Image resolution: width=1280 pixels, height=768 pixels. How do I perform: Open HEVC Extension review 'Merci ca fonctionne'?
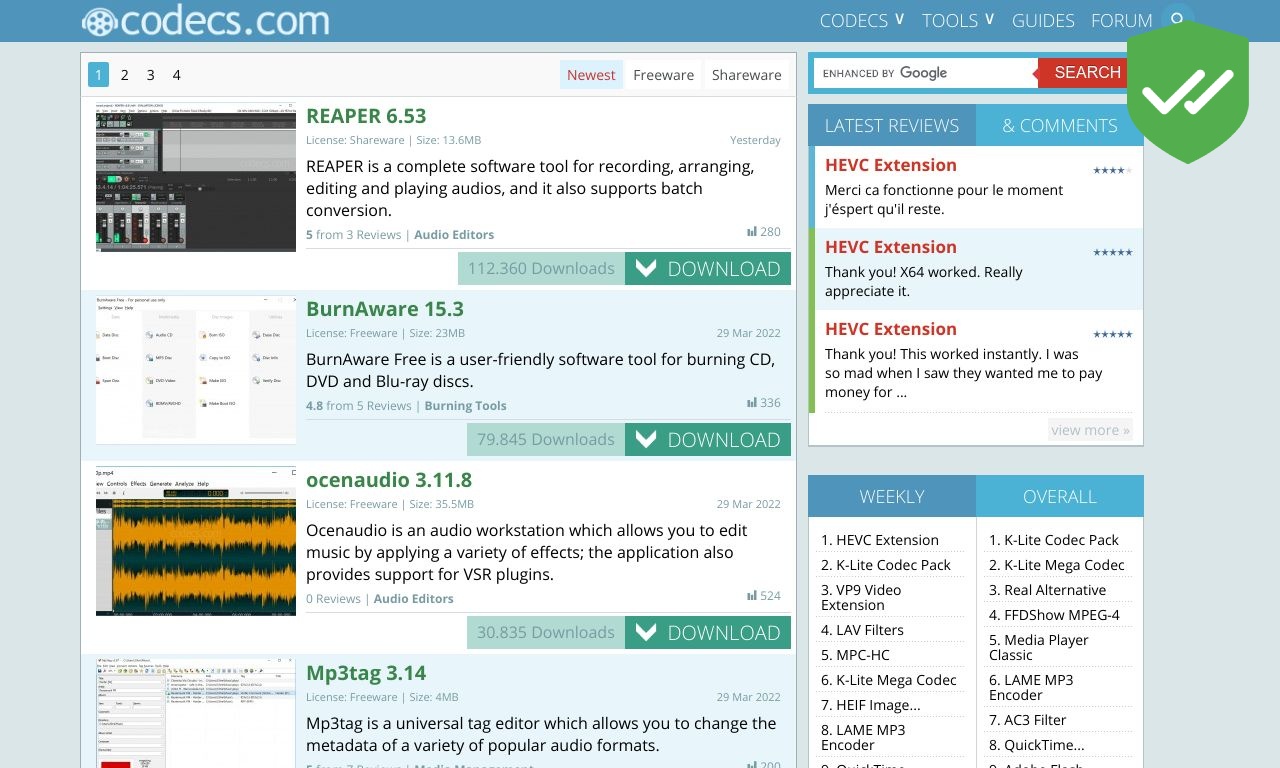pyautogui.click(x=891, y=166)
